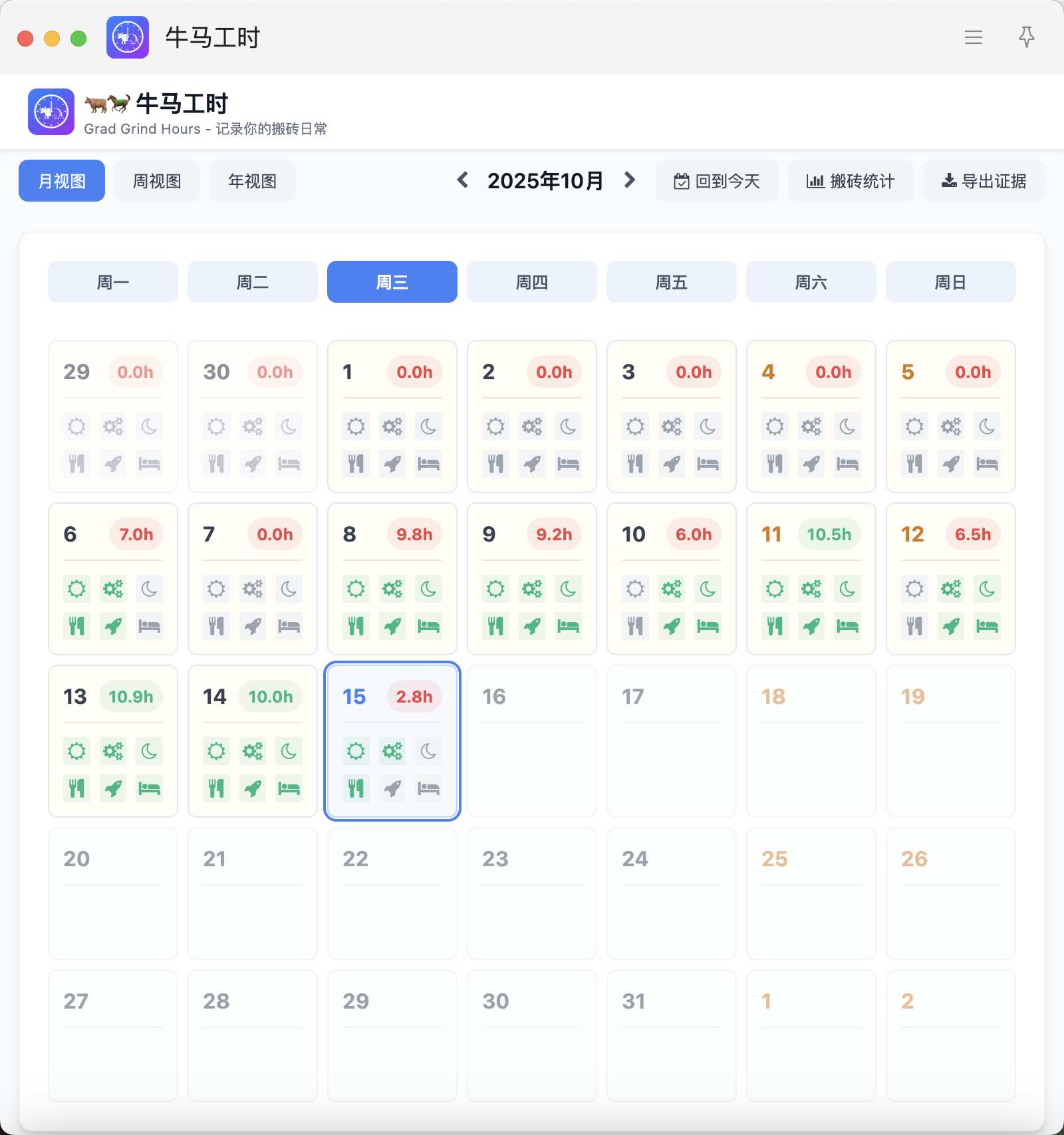The width and height of the screenshot is (1064, 1135).
Task: Open the day 22 calendar cell
Action: 392,893
